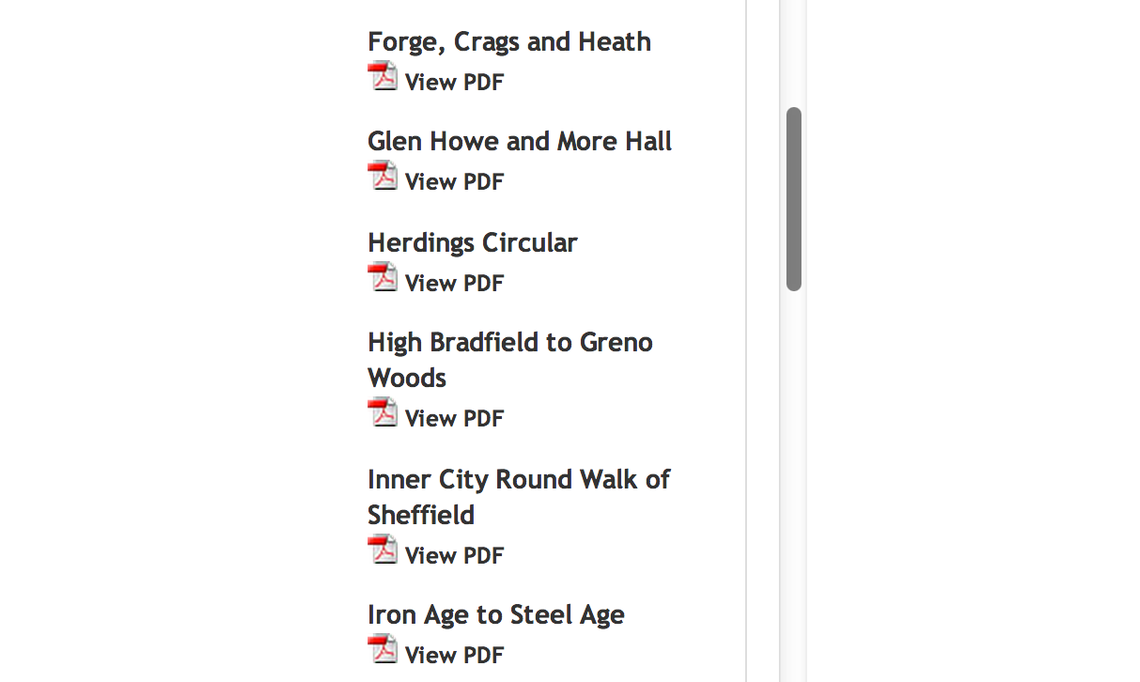
Task: Click PDF icon under Herdings Circular
Action: (x=382, y=278)
